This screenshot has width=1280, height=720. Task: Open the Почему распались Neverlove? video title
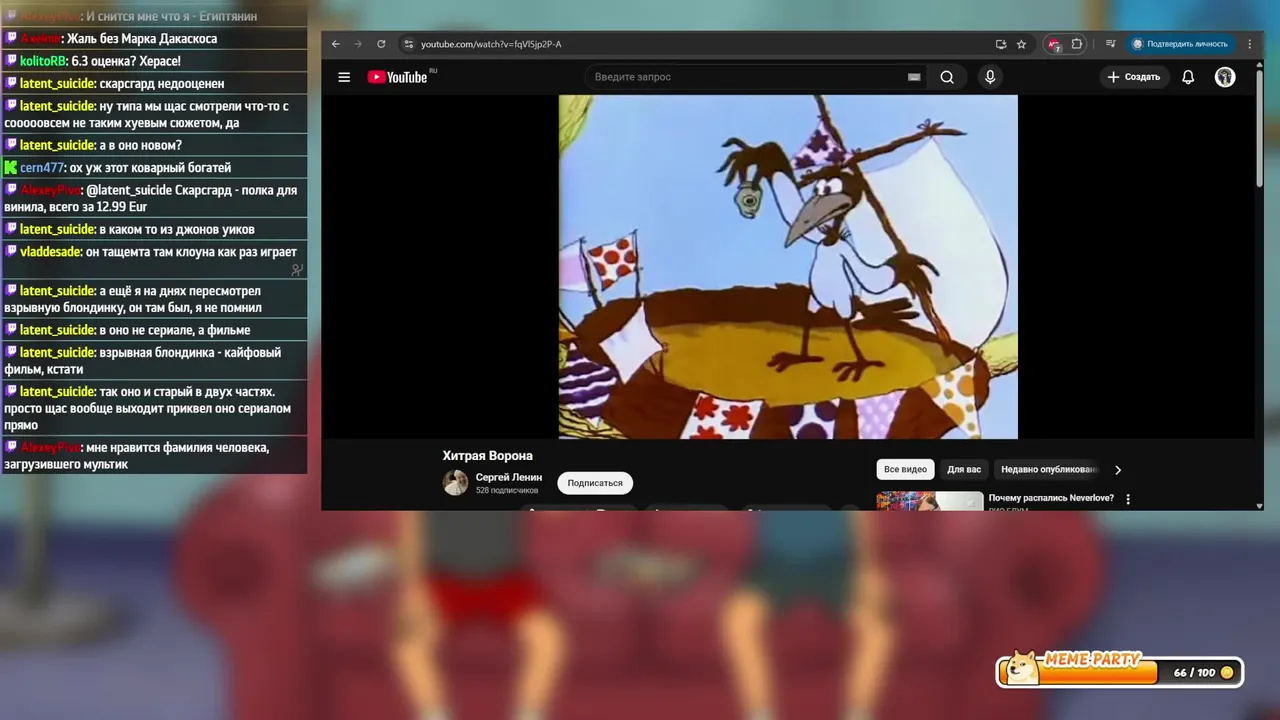[x=1051, y=498]
